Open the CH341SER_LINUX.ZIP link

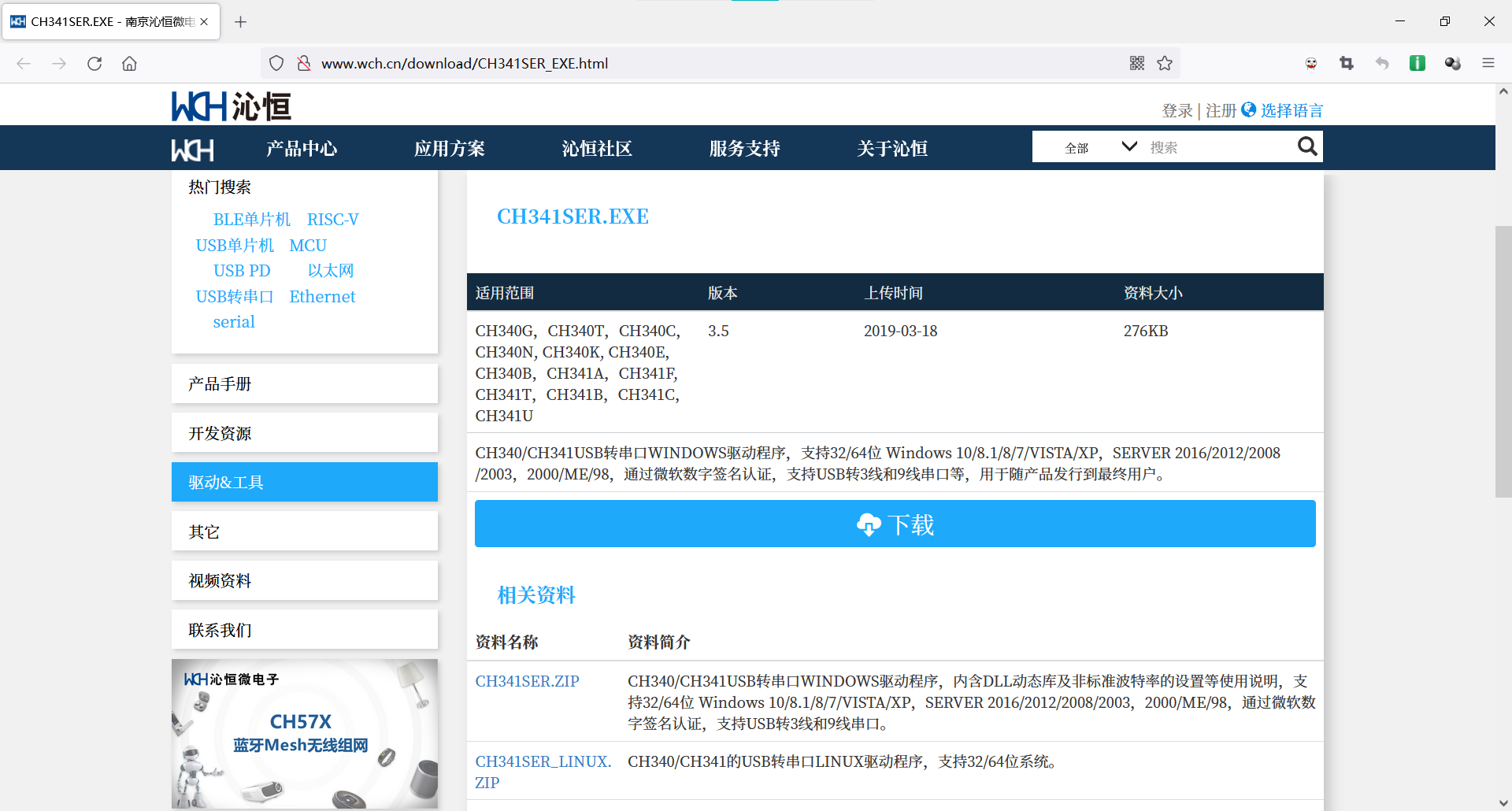tap(543, 772)
